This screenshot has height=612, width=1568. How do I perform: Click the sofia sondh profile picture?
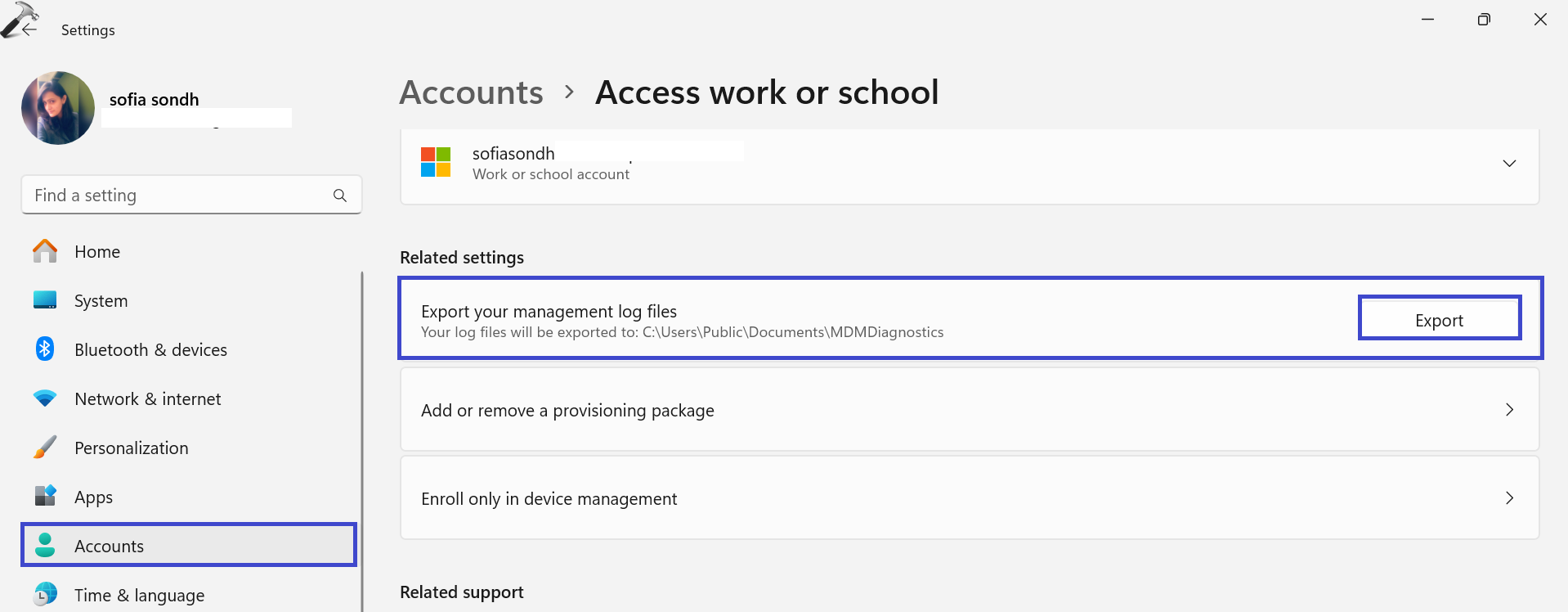(58, 108)
